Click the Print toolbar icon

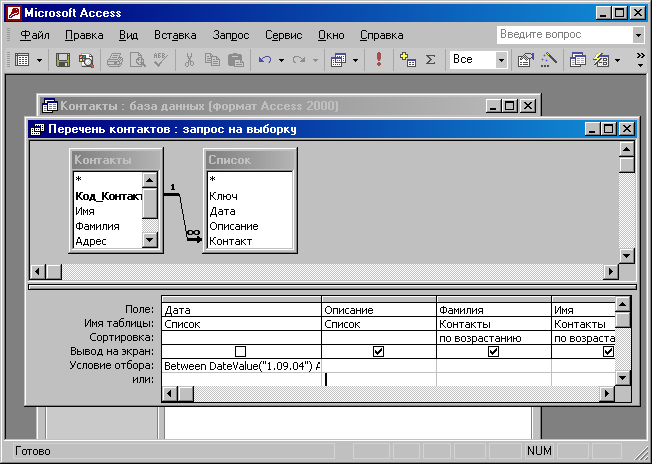coord(114,60)
